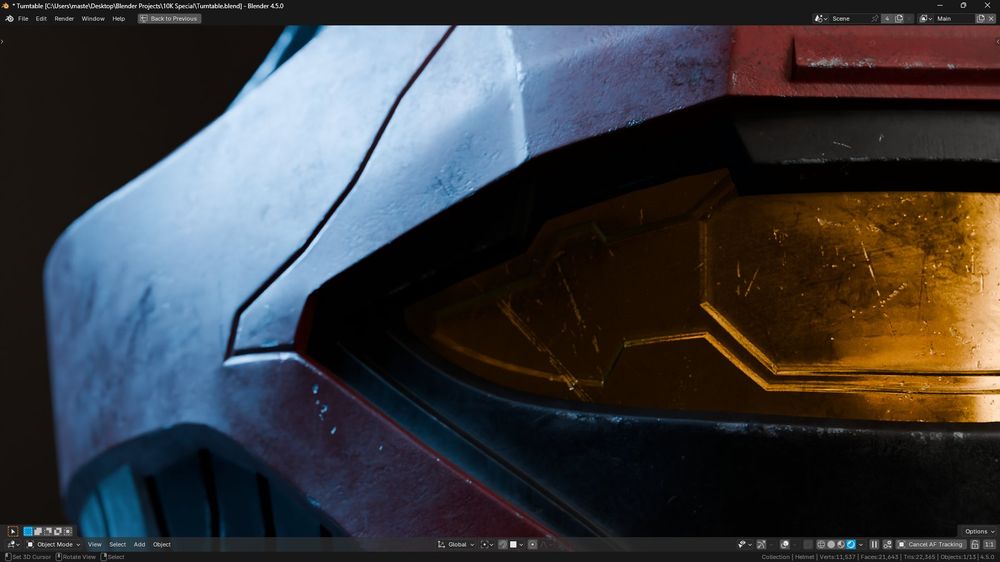Open the Global transform orientation dropdown
This screenshot has height=562, width=1000.
pyautogui.click(x=456, y=545)
